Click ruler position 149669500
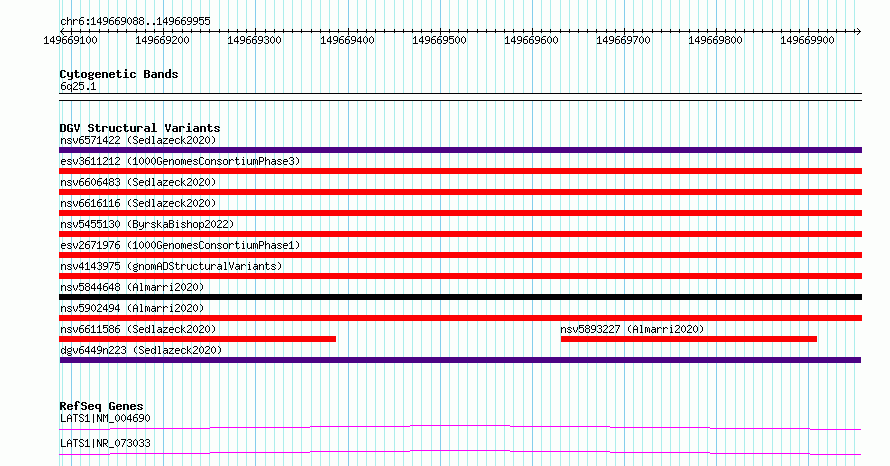This screenshot has width=890, height=466. point(439,40)
